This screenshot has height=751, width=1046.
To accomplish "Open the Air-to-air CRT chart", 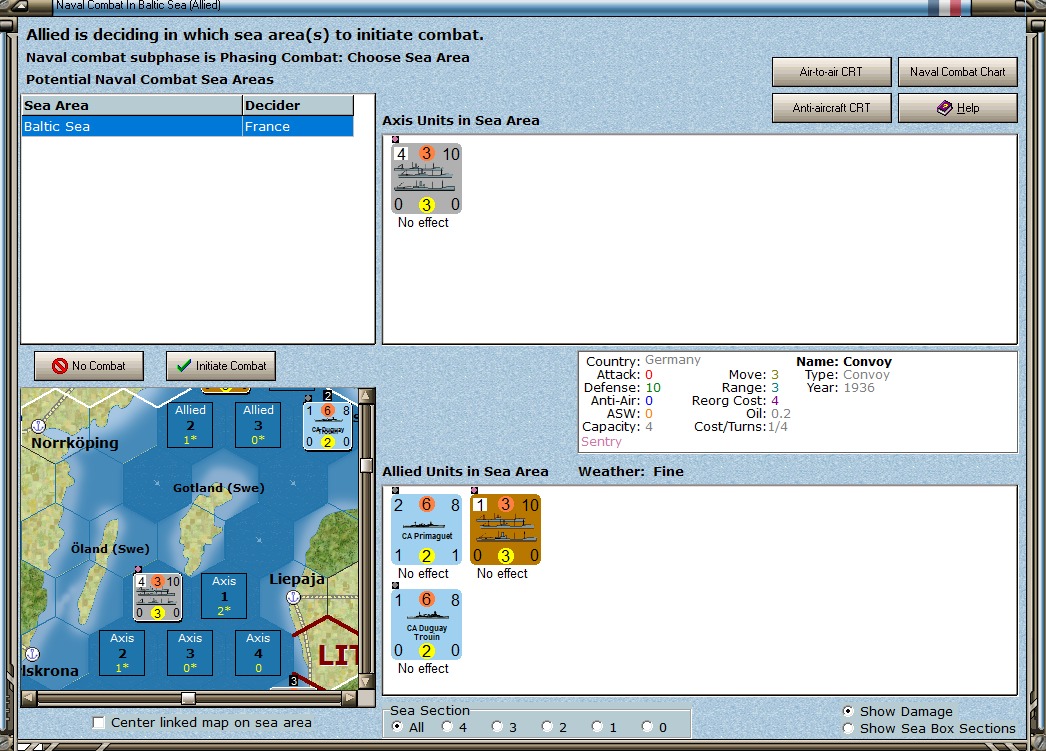I will pos(831,72).
